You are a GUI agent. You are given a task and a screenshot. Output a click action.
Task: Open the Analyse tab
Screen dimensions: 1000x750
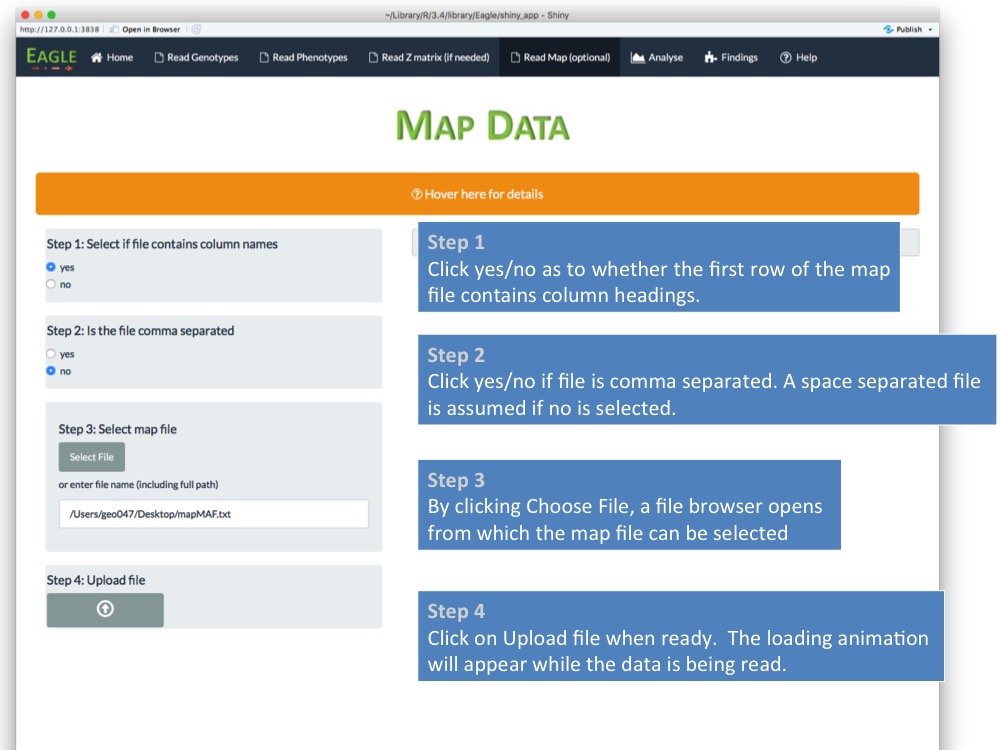coord(657,57)
